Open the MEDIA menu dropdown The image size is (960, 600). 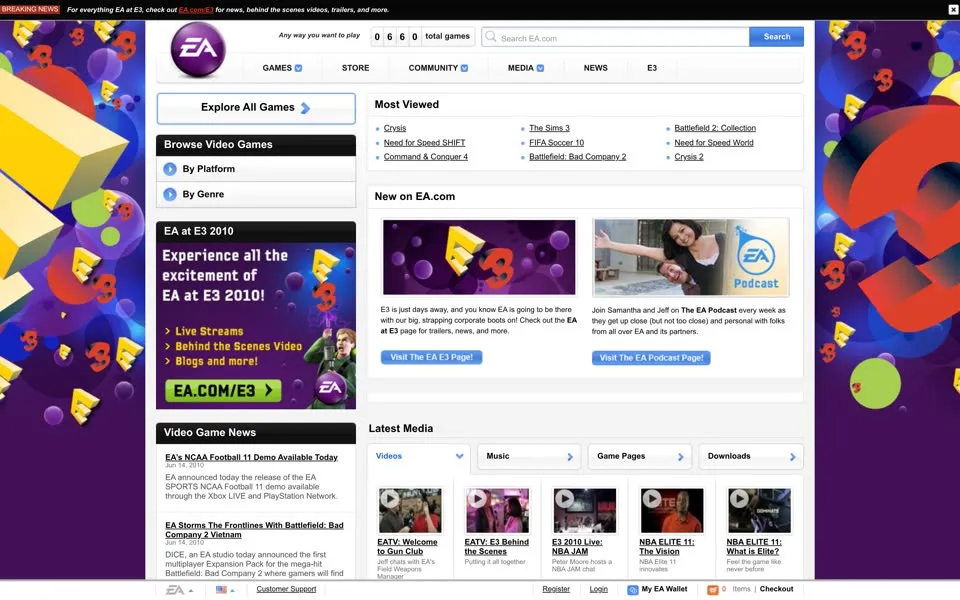(x=540, y=68)
